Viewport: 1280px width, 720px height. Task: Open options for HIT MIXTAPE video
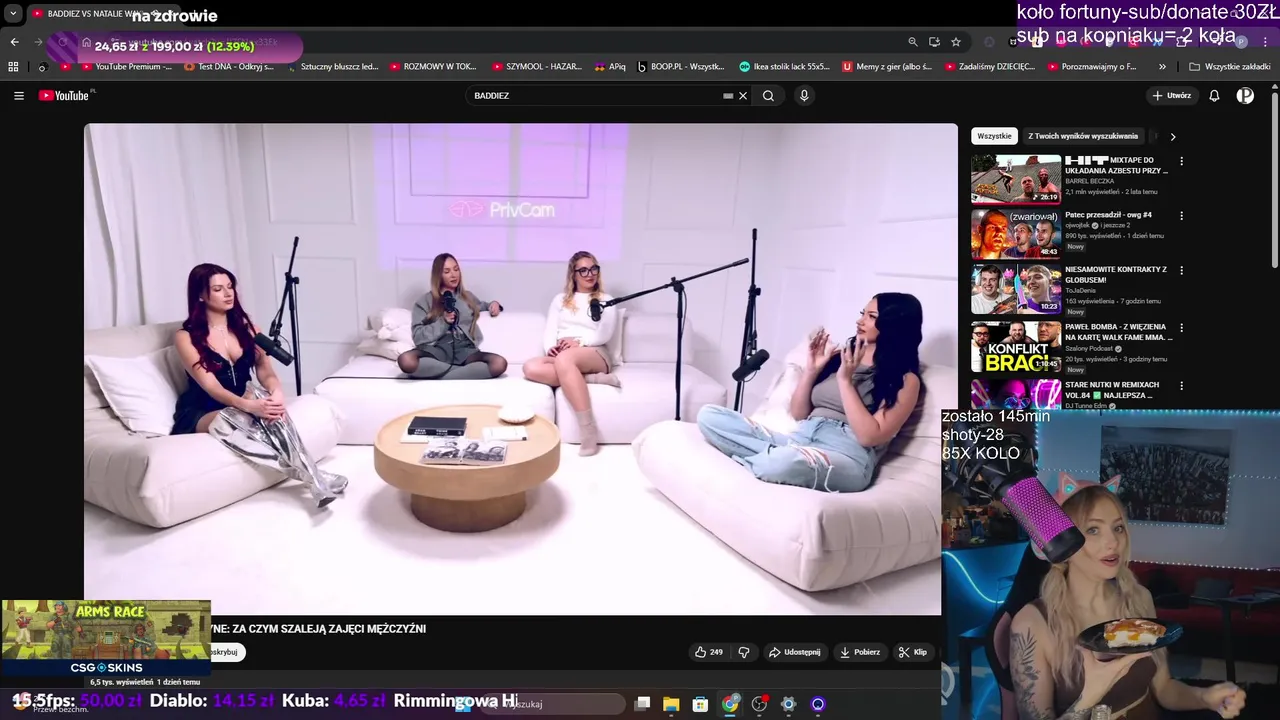pyautogui.click(x=1181, y=161)
